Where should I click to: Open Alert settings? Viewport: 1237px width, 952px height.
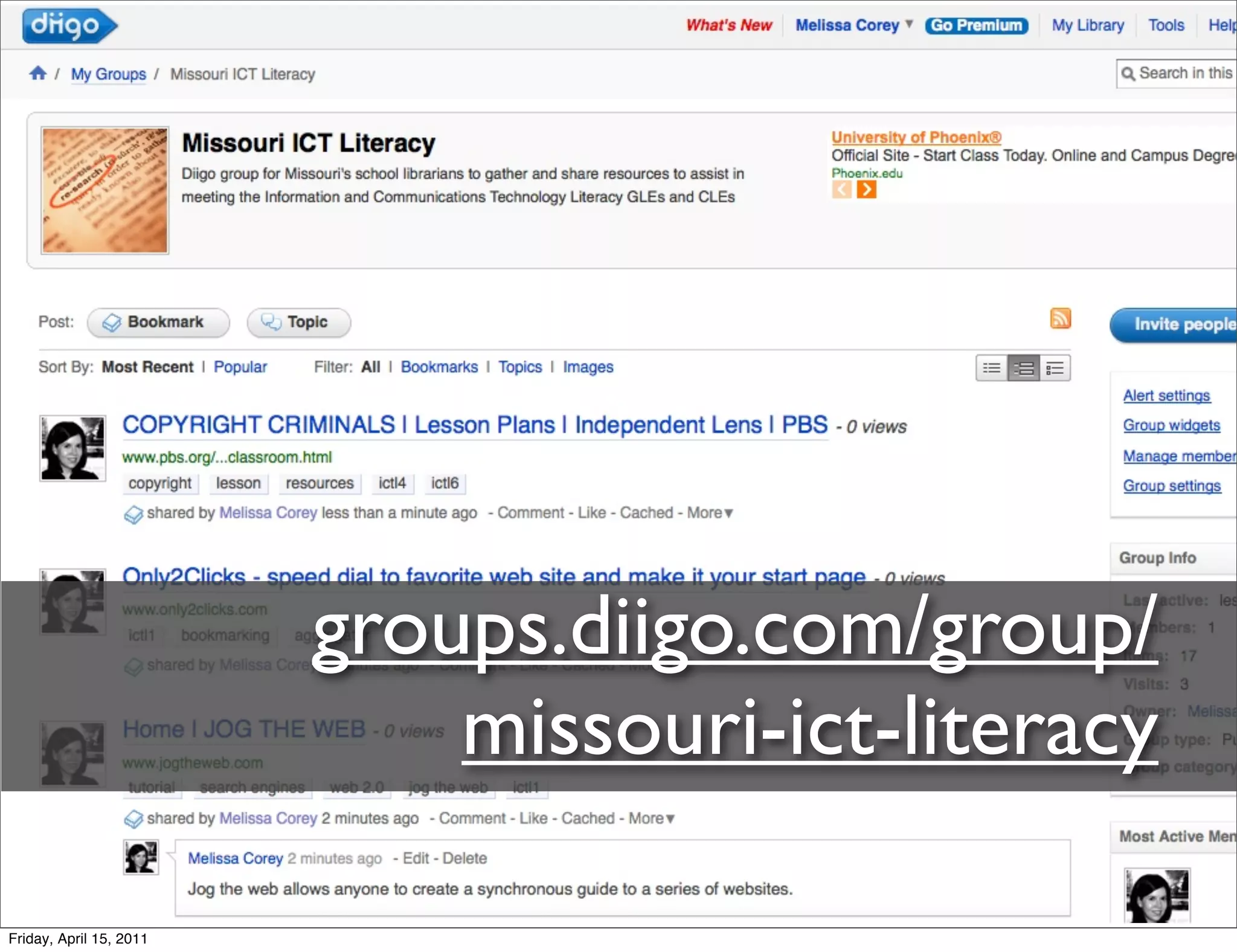1166,396
